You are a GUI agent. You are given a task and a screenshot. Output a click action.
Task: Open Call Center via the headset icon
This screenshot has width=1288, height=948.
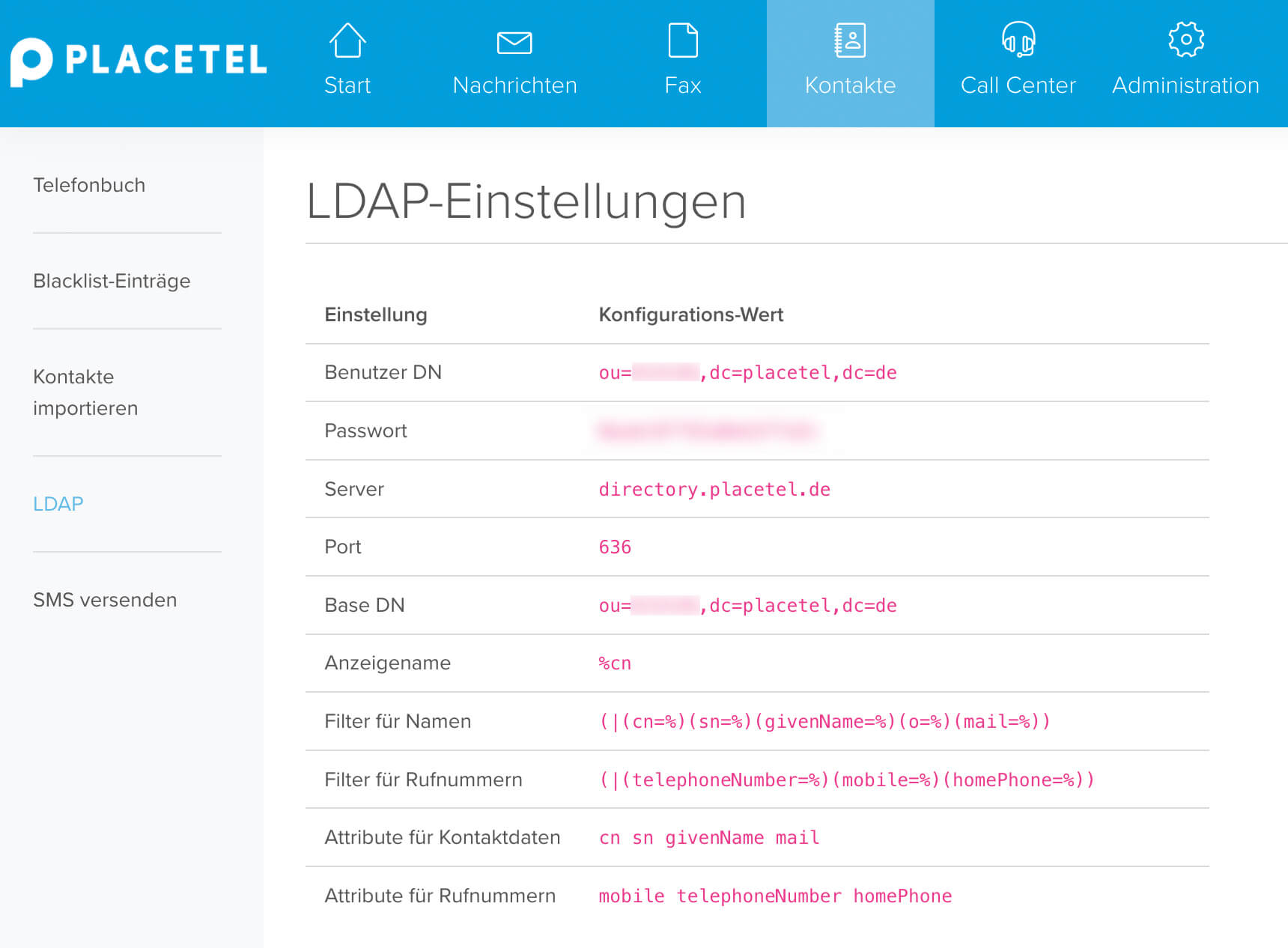pyautogui.click(x=1017, y=43)
